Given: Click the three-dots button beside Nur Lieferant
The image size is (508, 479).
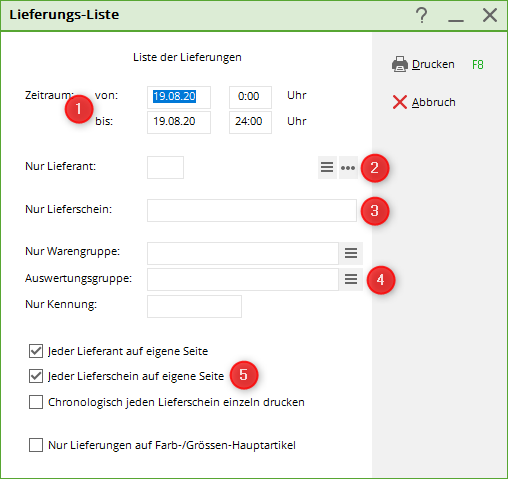Looking at the screenshot, I should tap(348, 167).
